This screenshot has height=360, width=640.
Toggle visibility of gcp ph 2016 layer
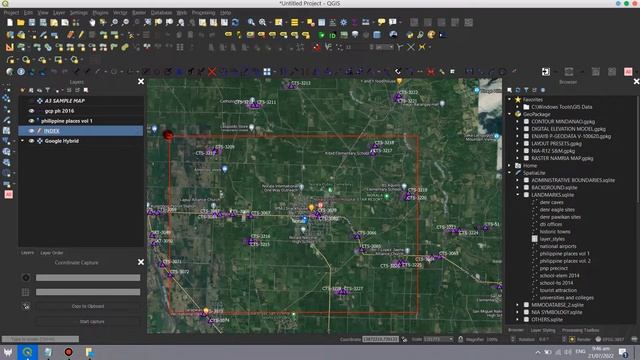(x=31, y=111)
